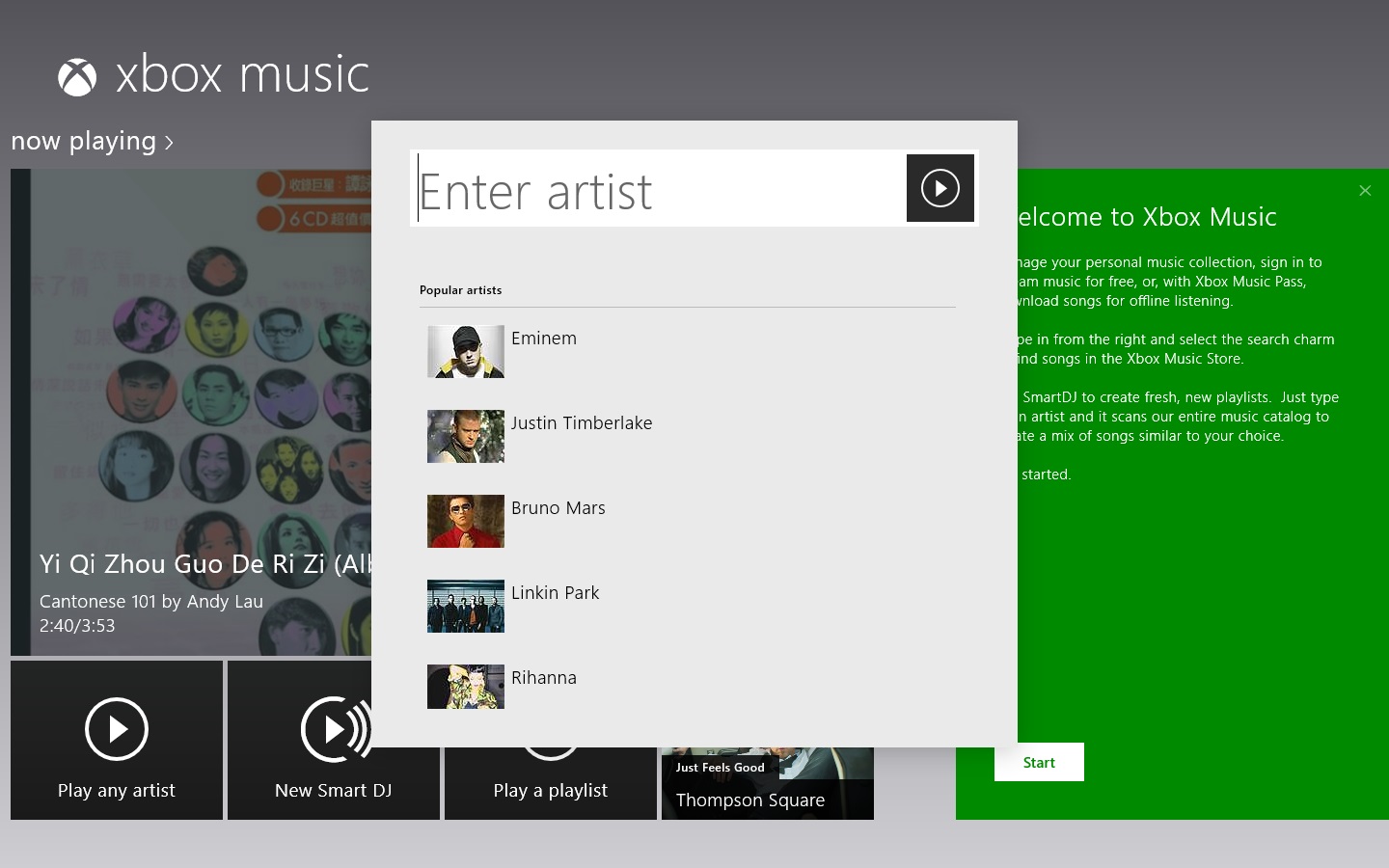Choose Linkin Park artist name
1389x868 pixels.
556,593
